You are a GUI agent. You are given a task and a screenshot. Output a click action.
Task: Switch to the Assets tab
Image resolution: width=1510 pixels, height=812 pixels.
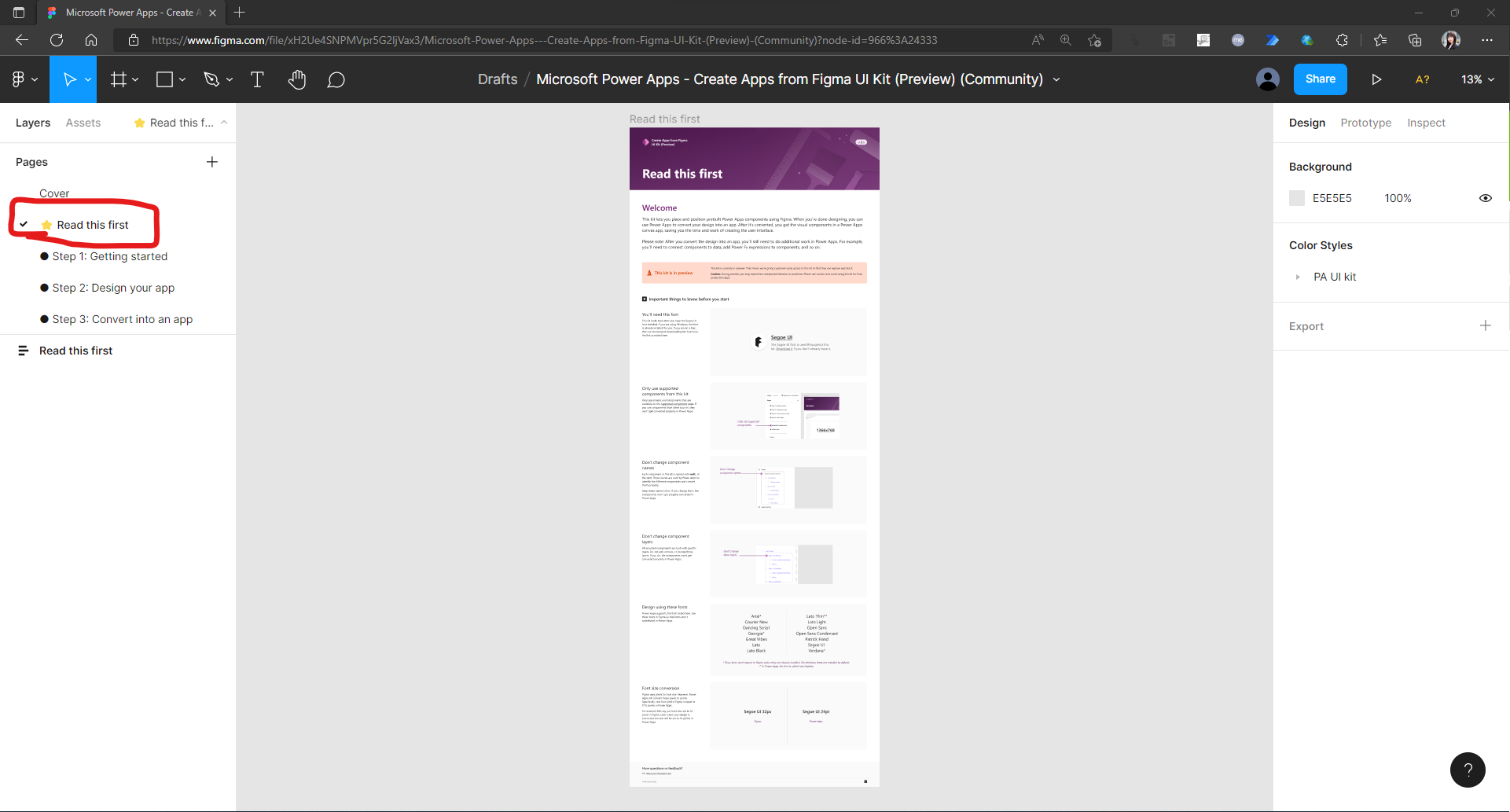(x=83, y=123)
